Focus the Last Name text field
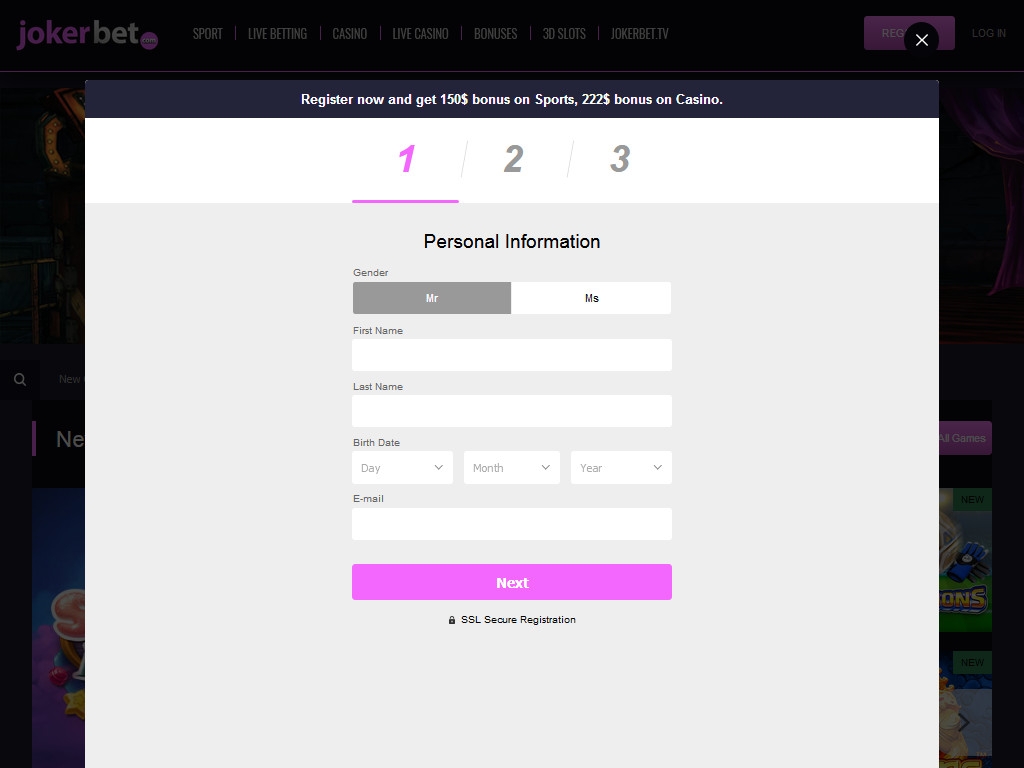 point(512,411)
